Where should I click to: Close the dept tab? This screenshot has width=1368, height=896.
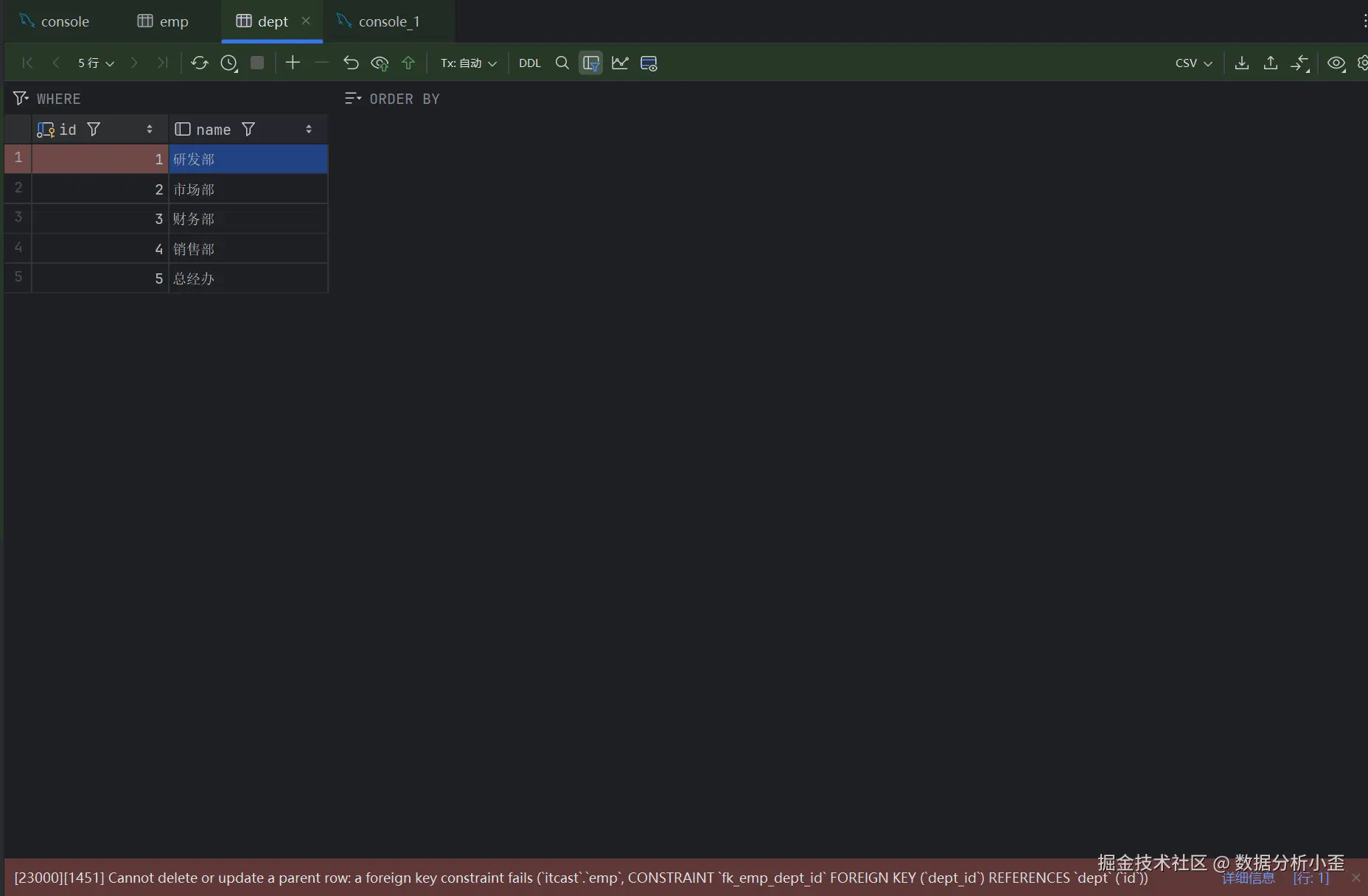306,21
